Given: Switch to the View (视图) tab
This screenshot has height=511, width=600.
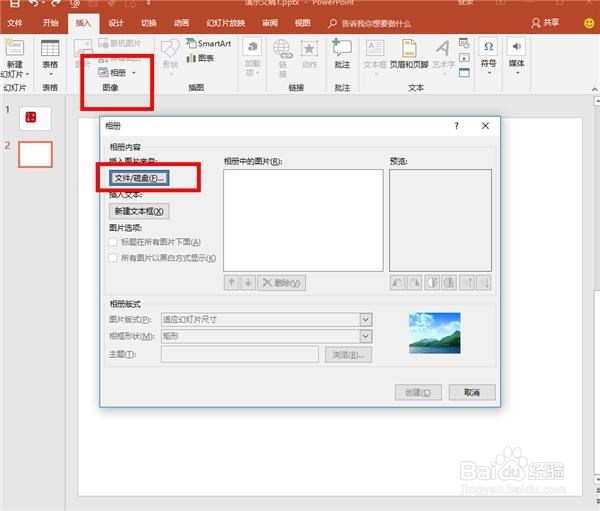Looking at the screenshot, I should (x=302, y=23).
